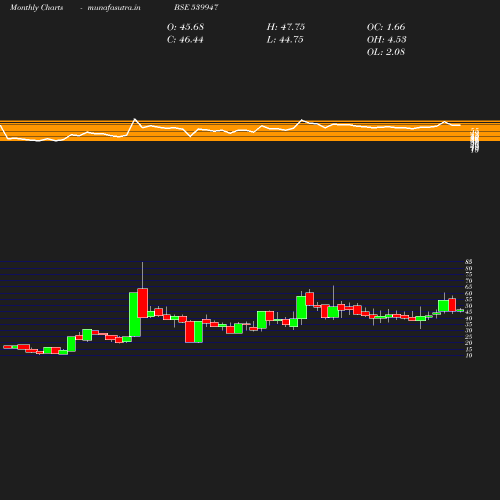Click the Monthly Charts title text
The height and width of the screenshot is (500, 500).
[x=37, y=7]
